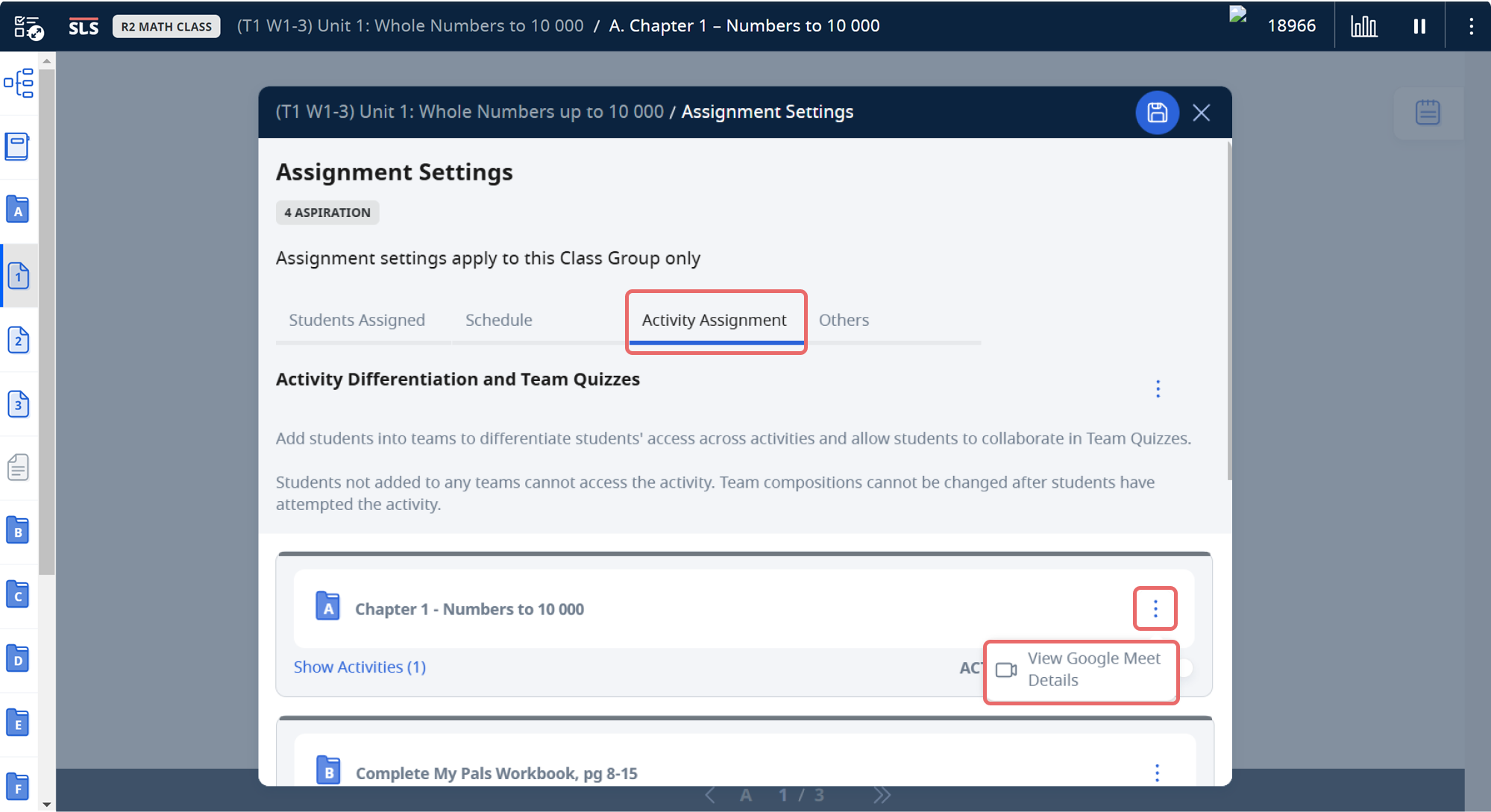Click the R2 MATH CLASS badge
This screenshot has height=812, width=1491.
click(x=166, y=27)
